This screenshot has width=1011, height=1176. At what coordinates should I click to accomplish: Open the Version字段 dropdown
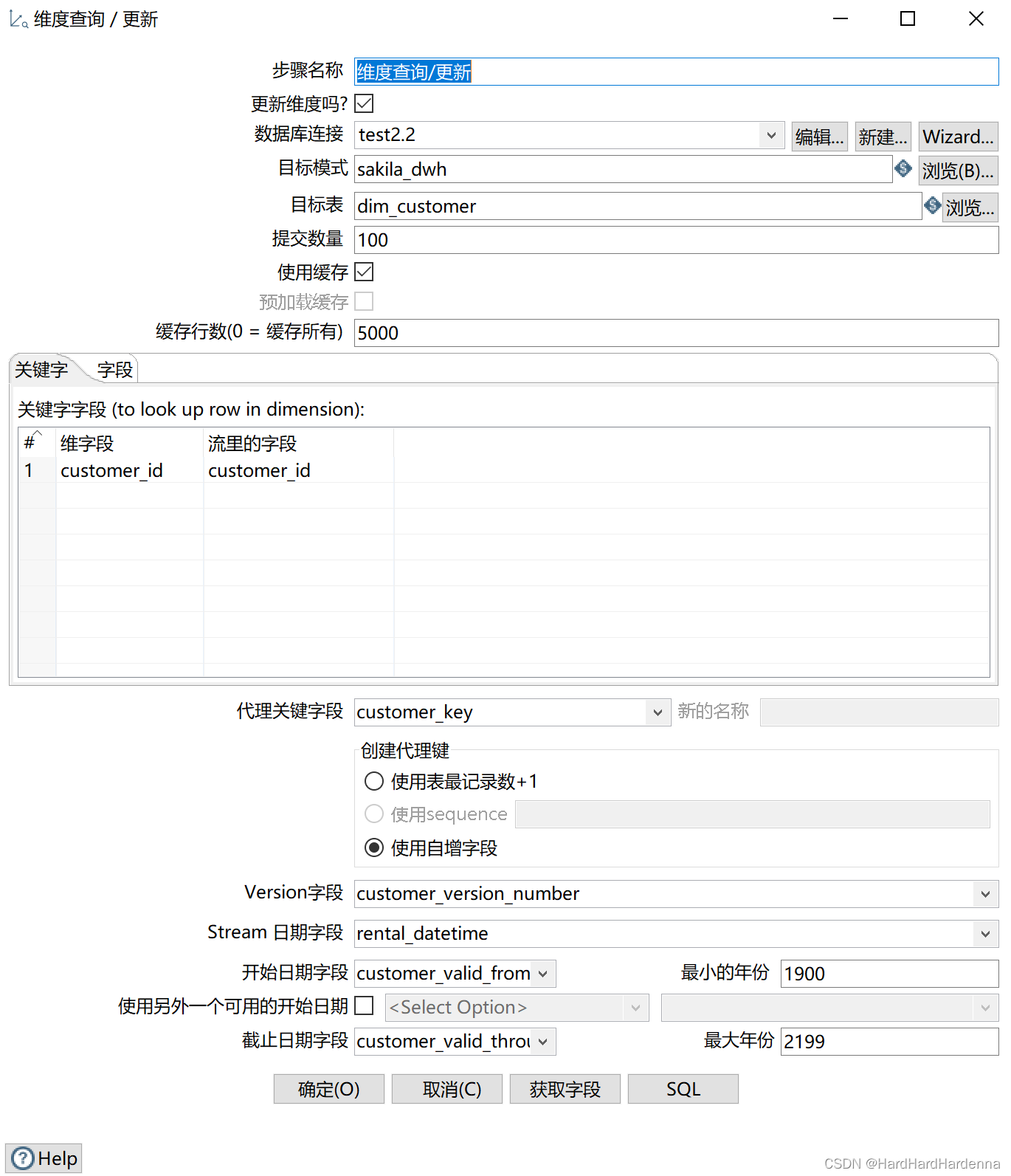pos(985,894)
